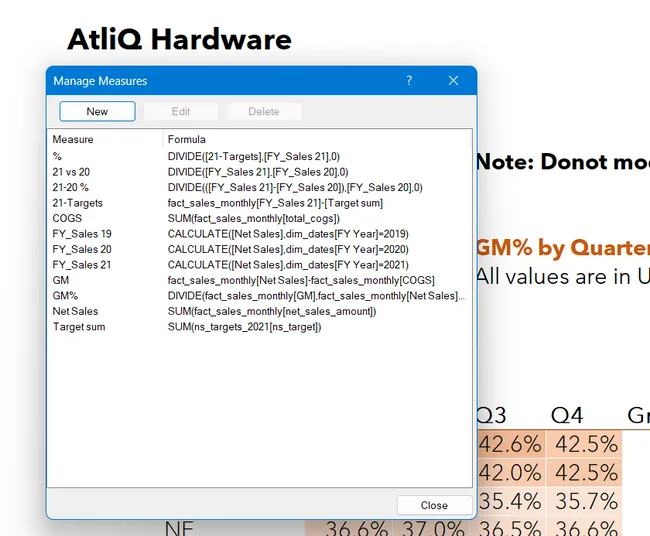Select the 21-20 % measure
Image resolution: width=650 pixels, height=536 pixels.
(x=71, y=187)
